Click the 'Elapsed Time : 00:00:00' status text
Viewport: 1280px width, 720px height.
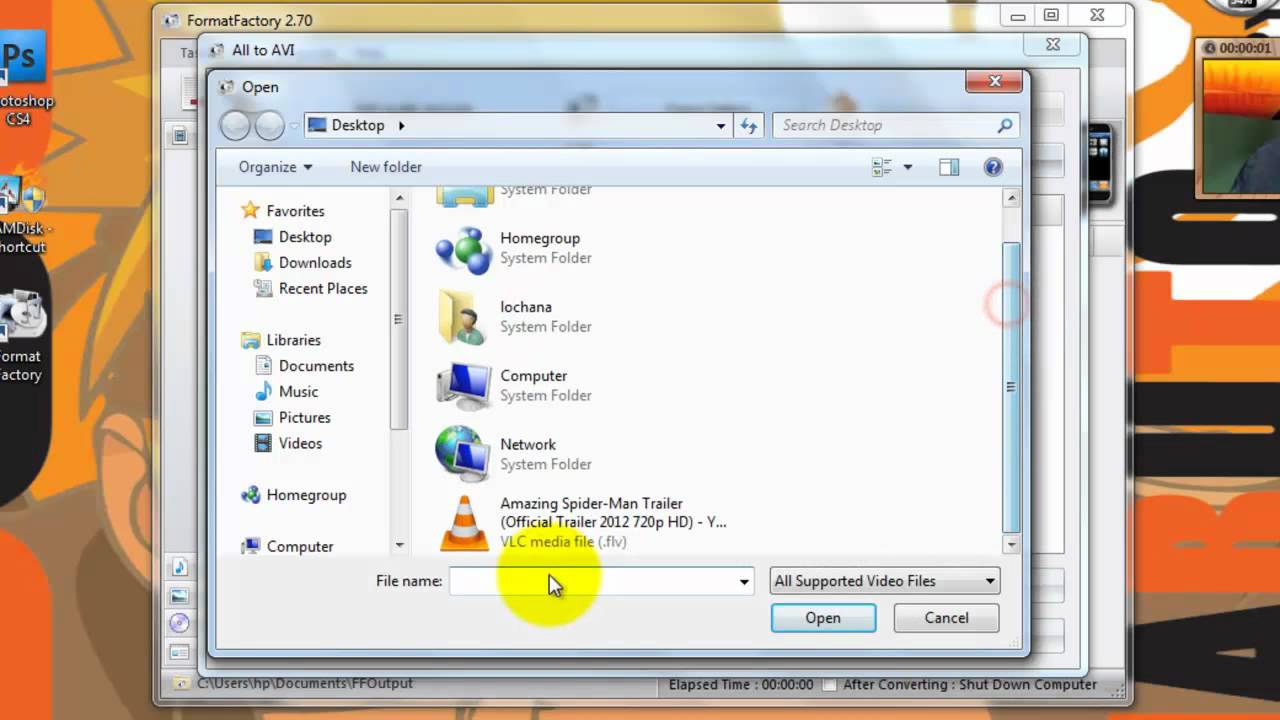(741, 685)
